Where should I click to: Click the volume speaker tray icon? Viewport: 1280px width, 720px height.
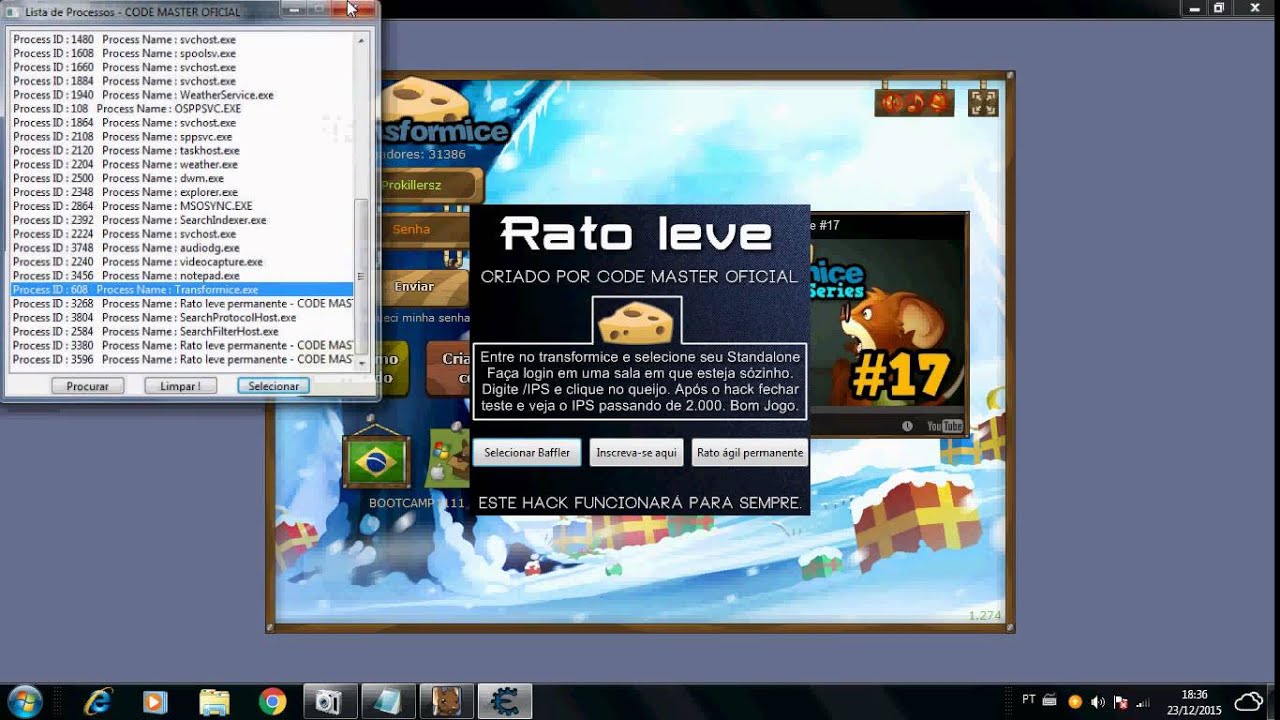point(1098,702)
